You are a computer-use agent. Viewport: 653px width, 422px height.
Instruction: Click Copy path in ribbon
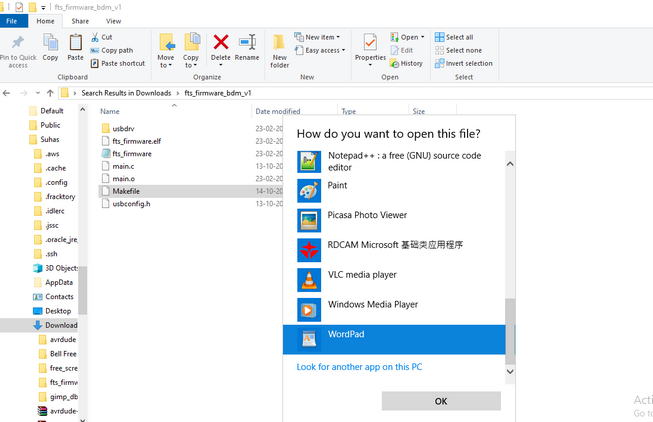point(112,50)
